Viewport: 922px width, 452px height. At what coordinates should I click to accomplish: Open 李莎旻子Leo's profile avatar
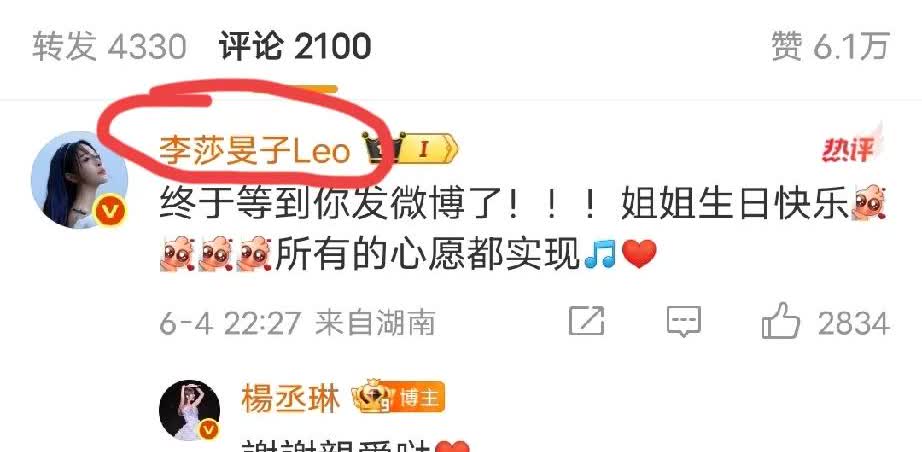(79, 179)
